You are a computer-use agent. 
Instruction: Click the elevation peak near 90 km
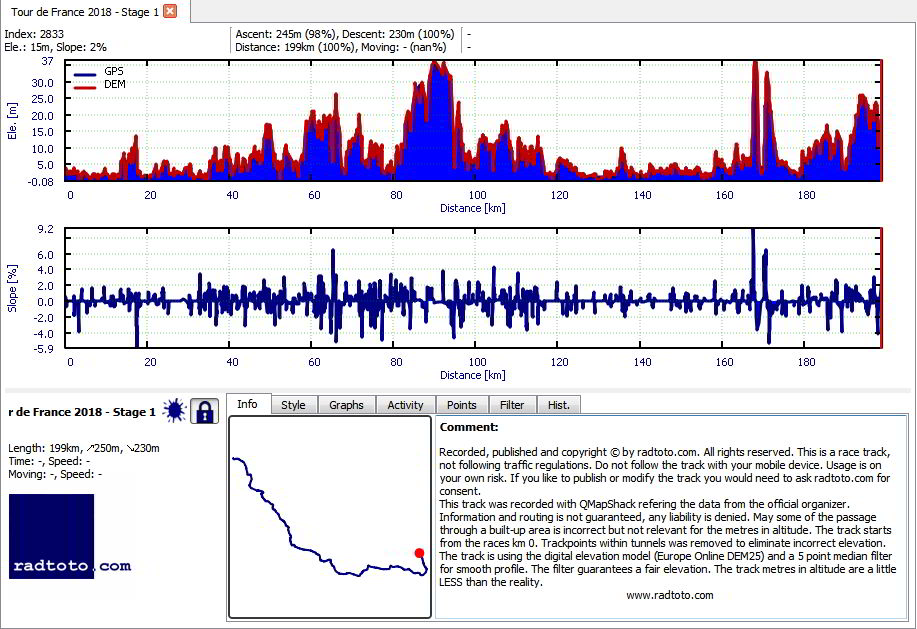[436, 64]
